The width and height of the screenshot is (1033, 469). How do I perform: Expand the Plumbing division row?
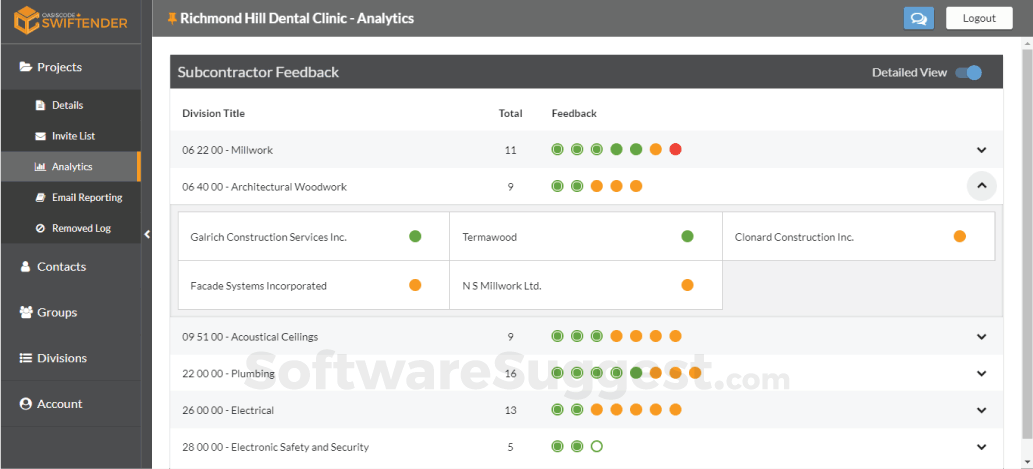click(982, 373)
